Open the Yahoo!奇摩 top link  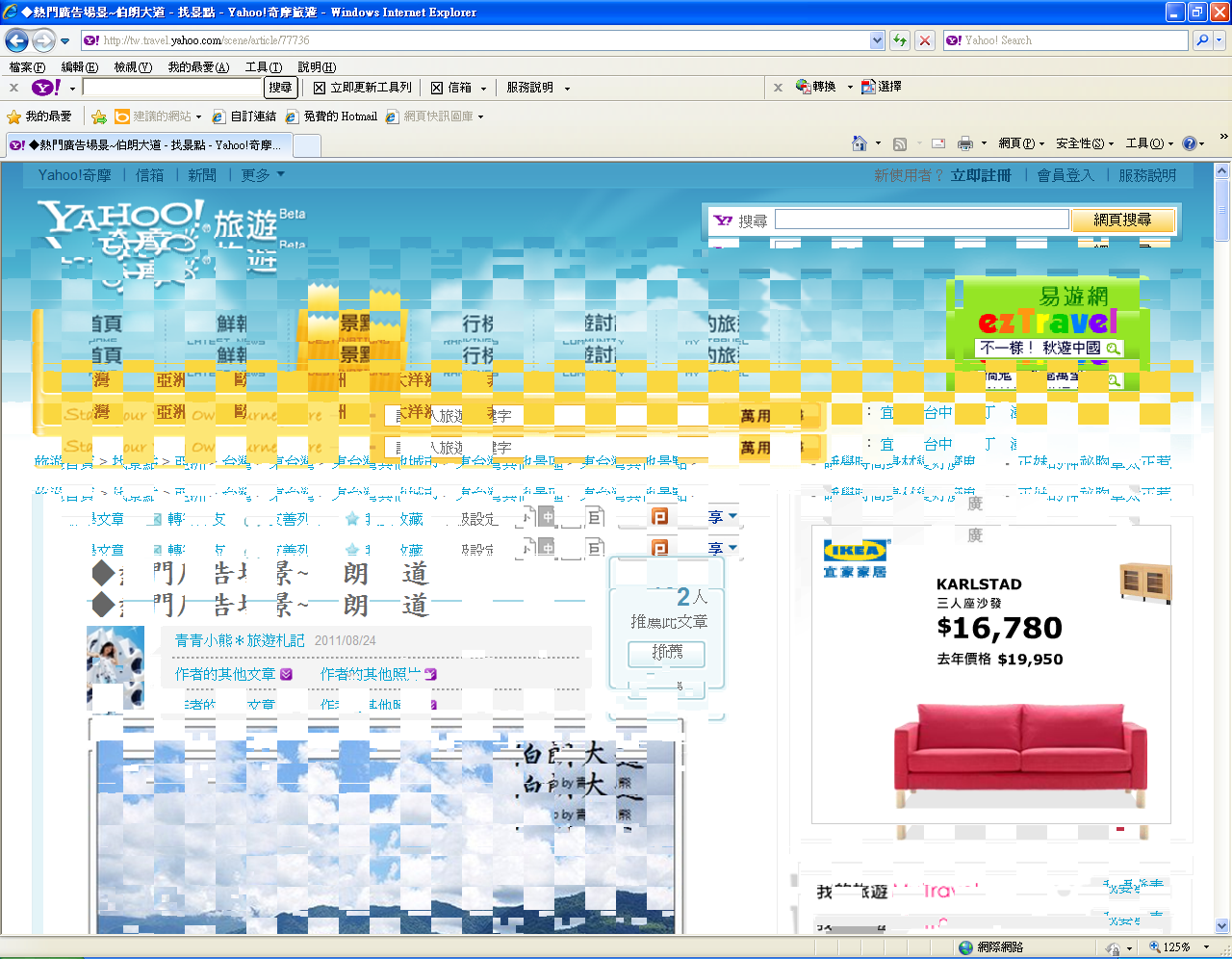[74, 175]
